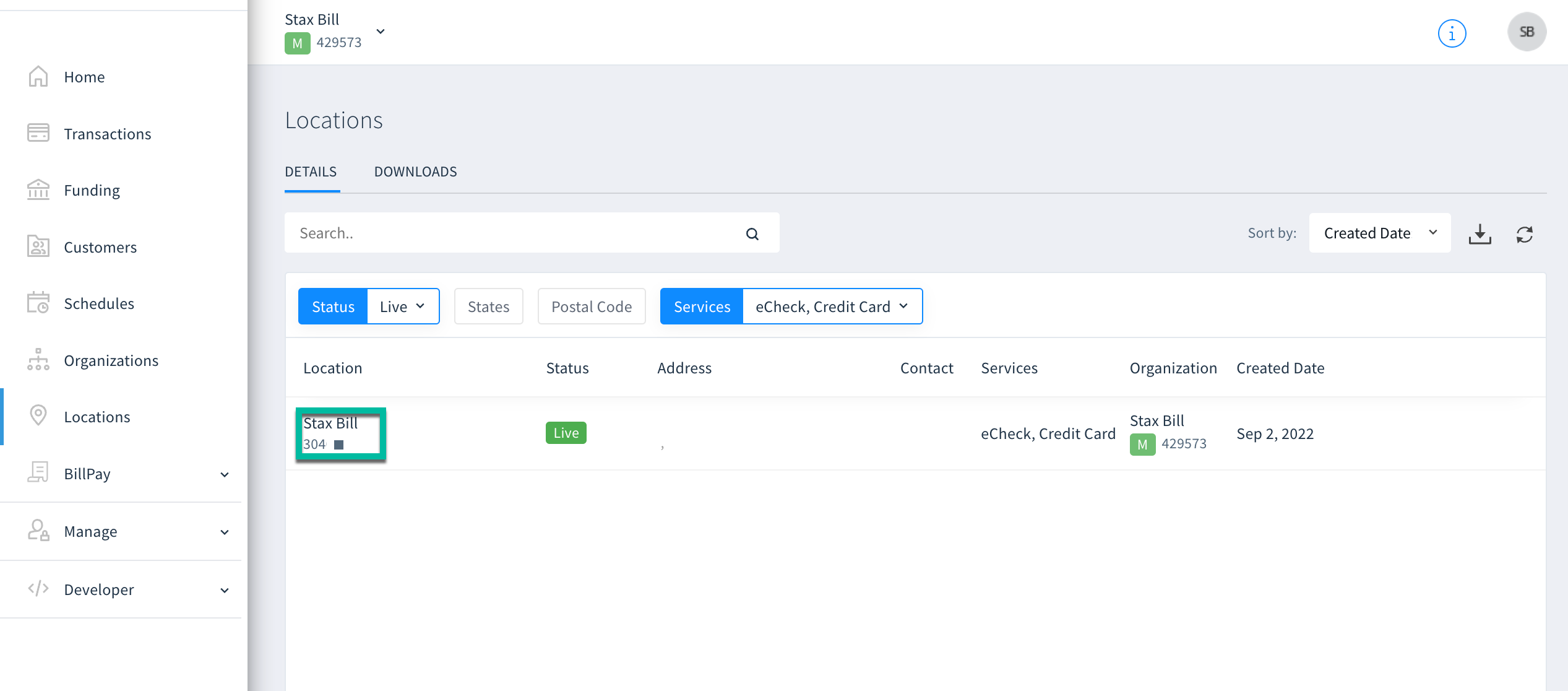
Task: Refresh the locations table
Action: click(x=1524, y=234)
